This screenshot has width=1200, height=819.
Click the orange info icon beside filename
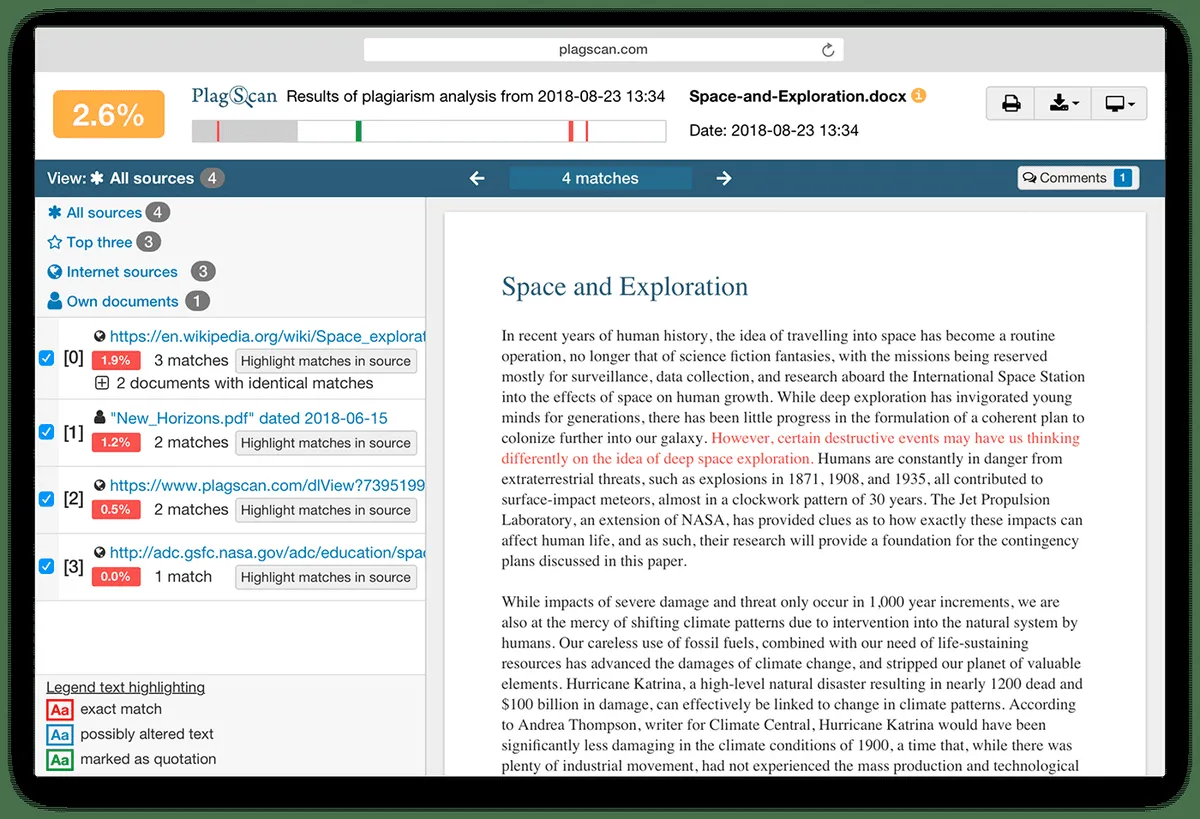pyautogui.click(x=919, y=96)
